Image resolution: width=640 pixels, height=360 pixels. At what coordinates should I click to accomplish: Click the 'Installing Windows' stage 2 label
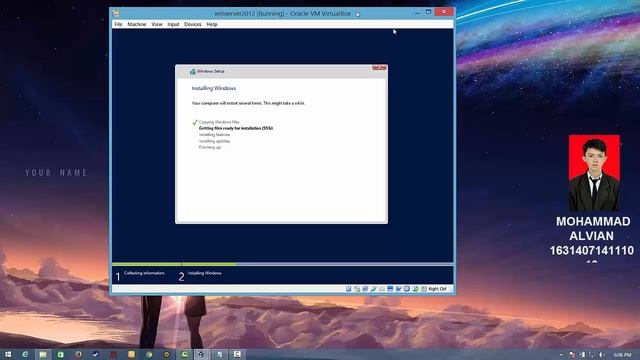pos(205,273)
